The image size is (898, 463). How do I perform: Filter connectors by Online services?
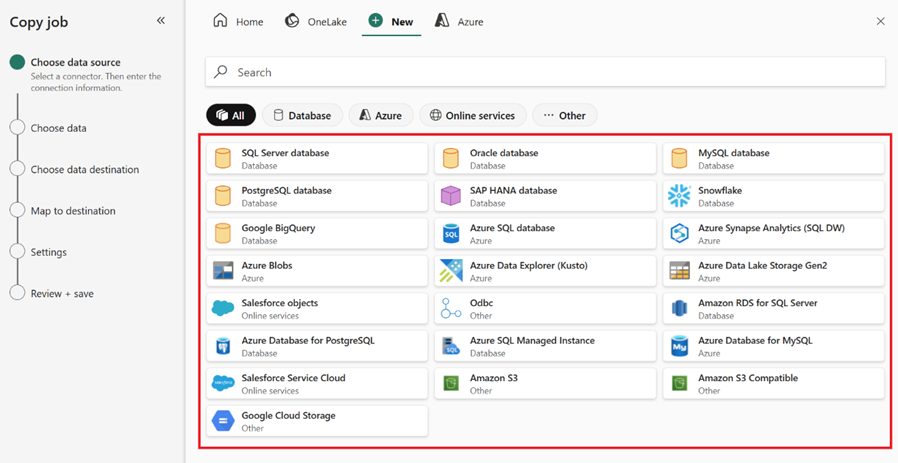[x=472, y=115]
